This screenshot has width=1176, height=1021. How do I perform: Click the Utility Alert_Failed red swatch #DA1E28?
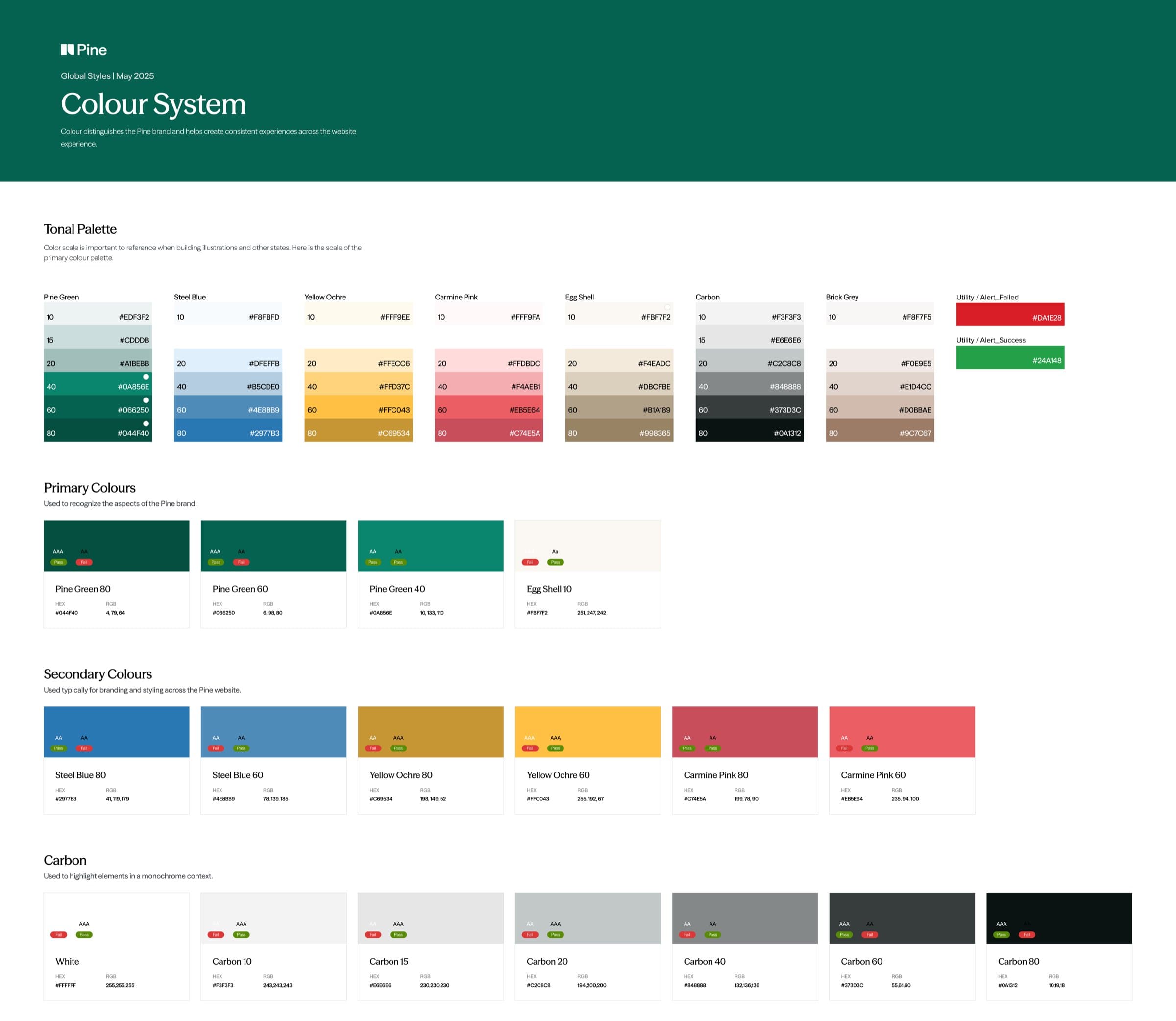[1010, 315]
